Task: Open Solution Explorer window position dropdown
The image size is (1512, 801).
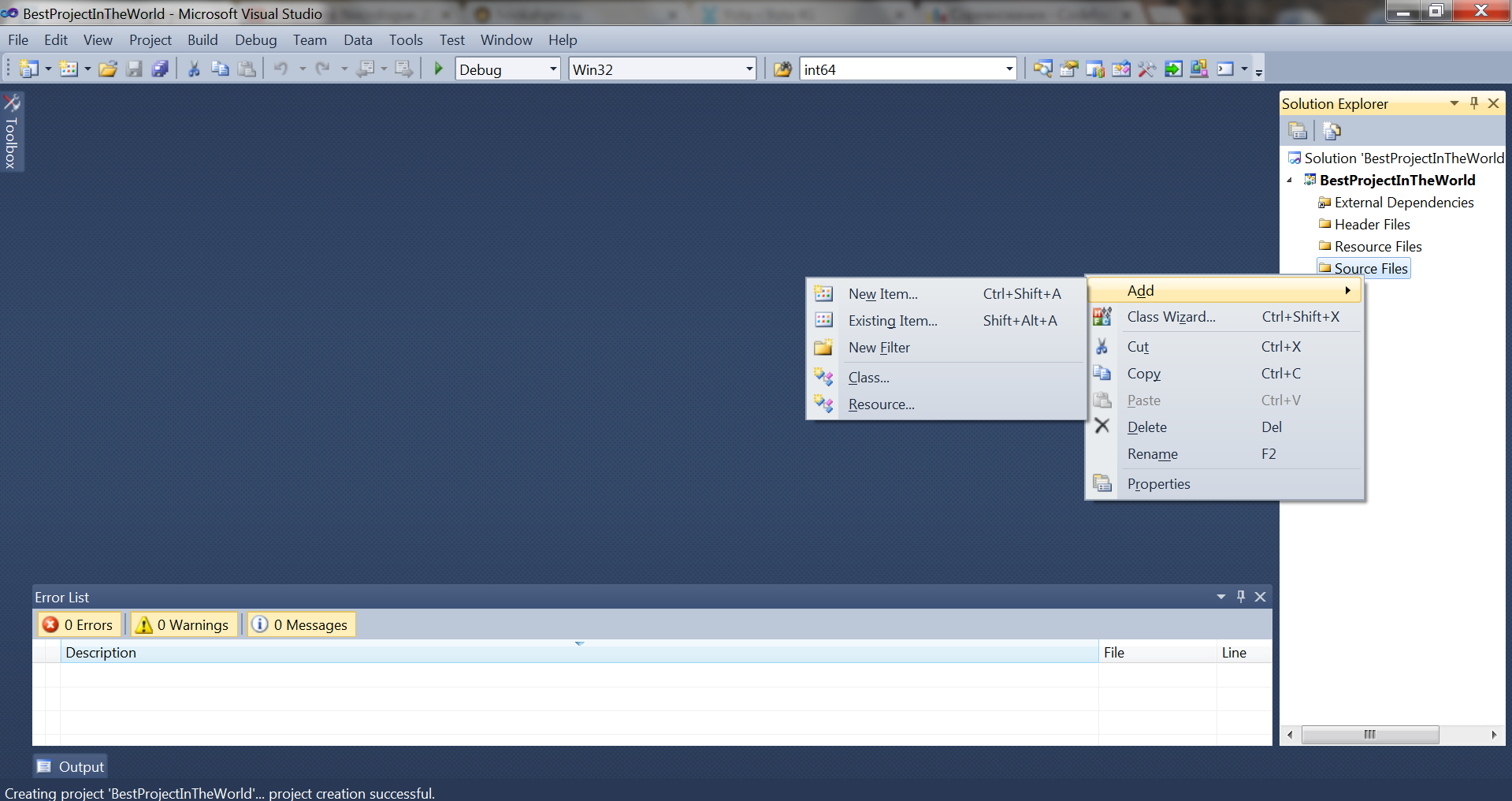Action: pyautogui.click(x=1454, y=103)
